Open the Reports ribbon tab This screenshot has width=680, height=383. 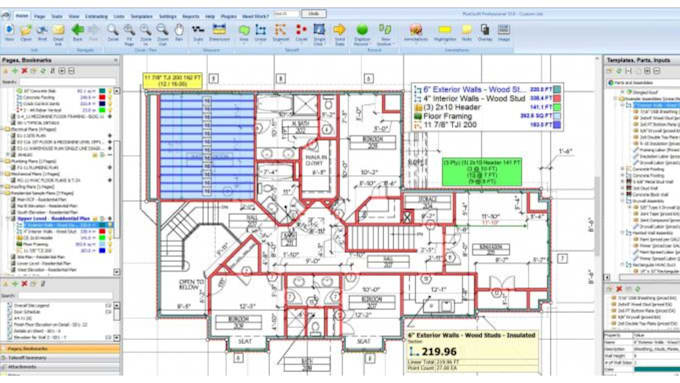coord(190,16)
